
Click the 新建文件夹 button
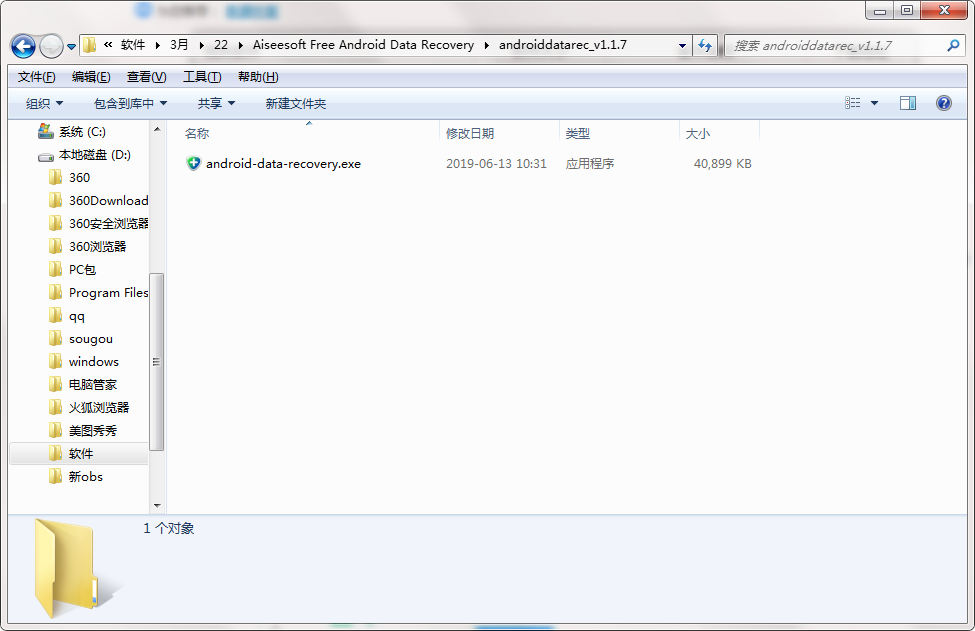pyautogui.click(x=295, y=103)
